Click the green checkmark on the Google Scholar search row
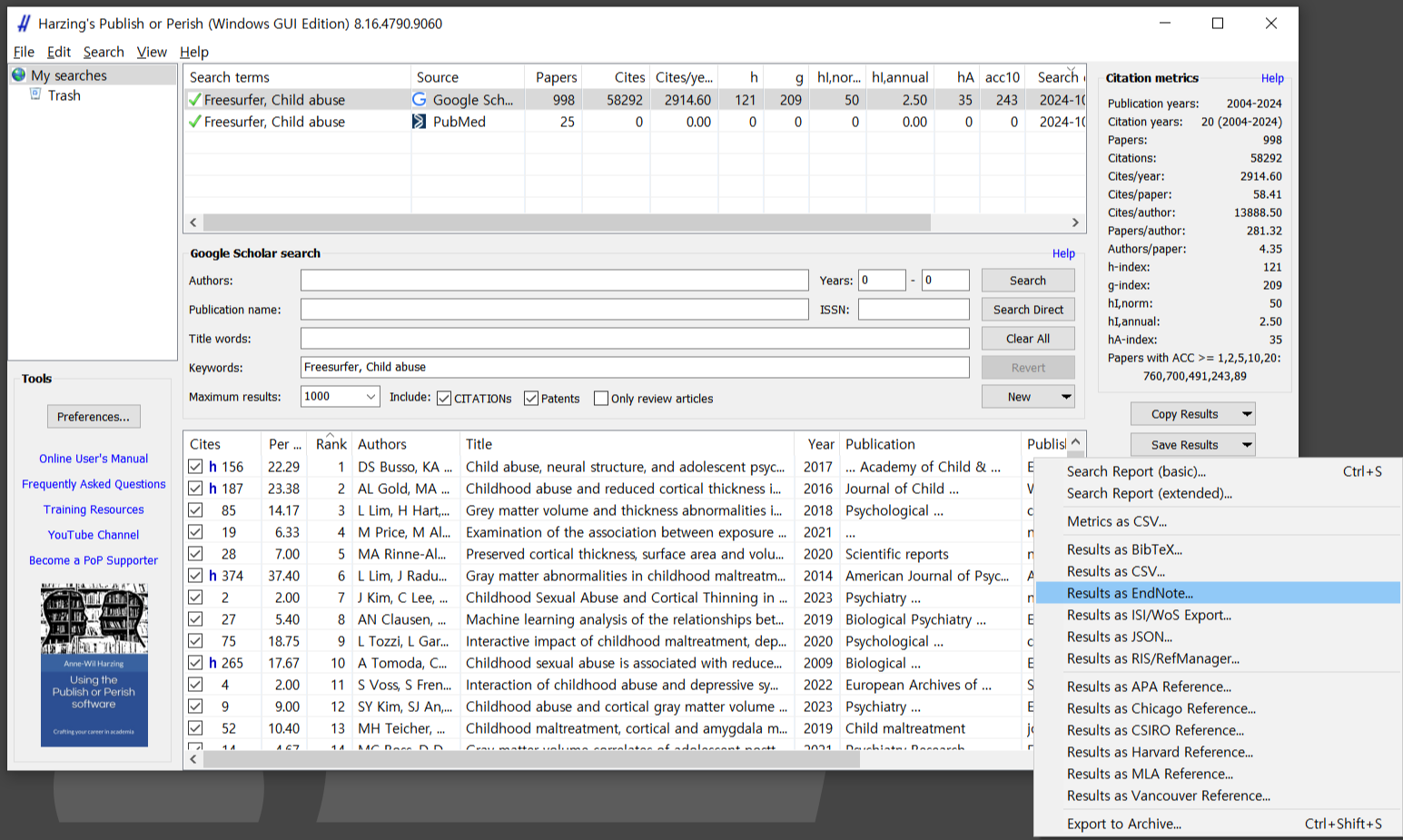The image size is (1403, 840). [x=194, y=100]
